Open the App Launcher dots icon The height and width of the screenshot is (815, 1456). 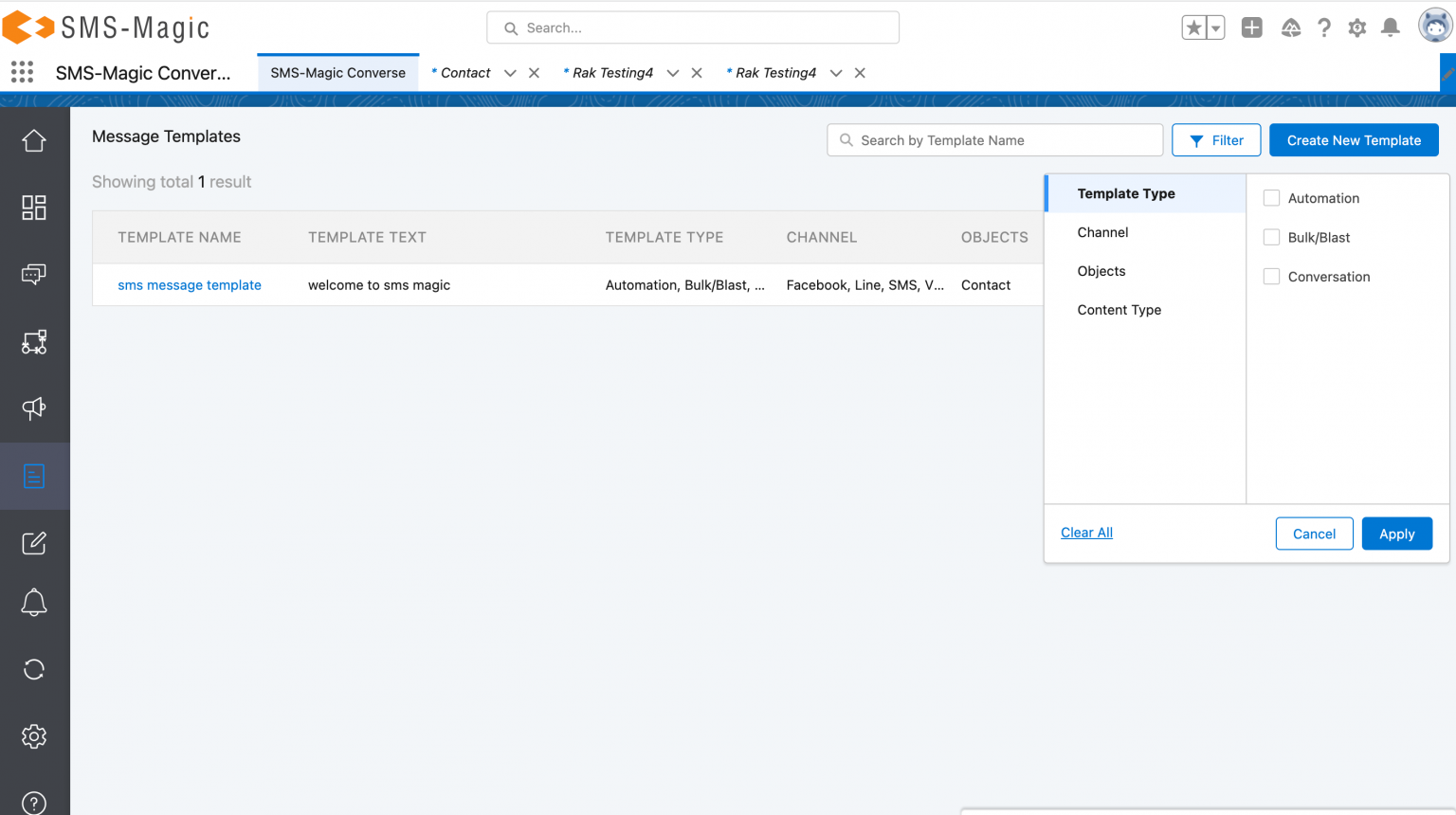22,72
